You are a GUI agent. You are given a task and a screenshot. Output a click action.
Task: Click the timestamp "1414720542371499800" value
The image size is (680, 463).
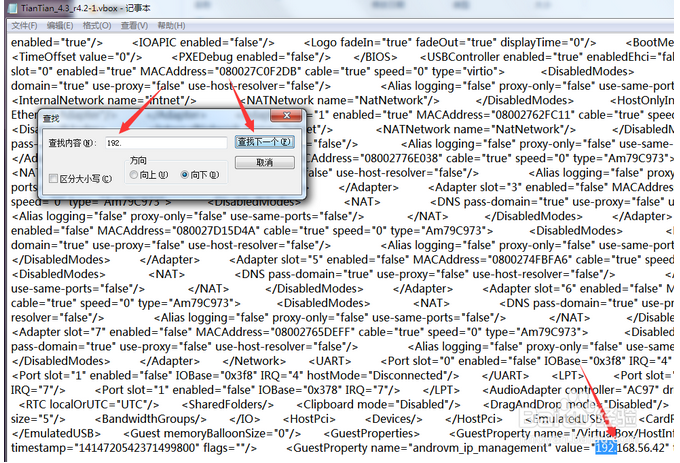tap(136, 448)
